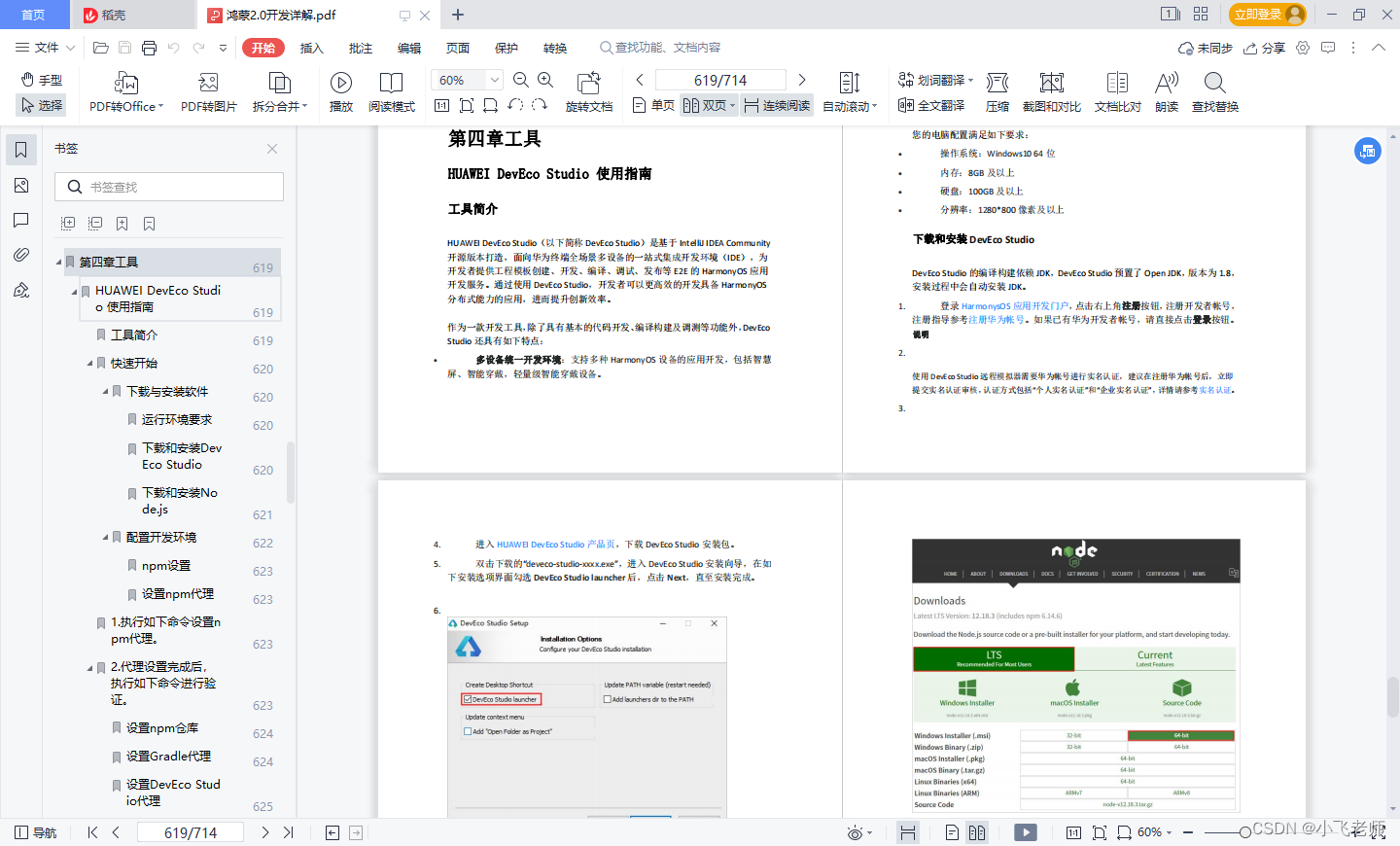Collapse the 配置开发环境 bookmark node

click(105, 537)
